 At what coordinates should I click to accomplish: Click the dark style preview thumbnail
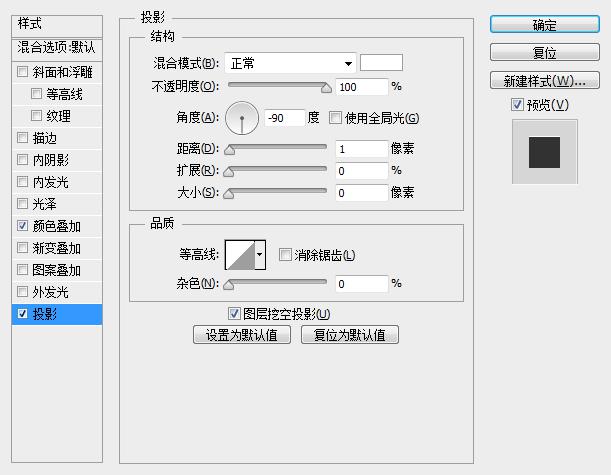click(x=544, y=152)
